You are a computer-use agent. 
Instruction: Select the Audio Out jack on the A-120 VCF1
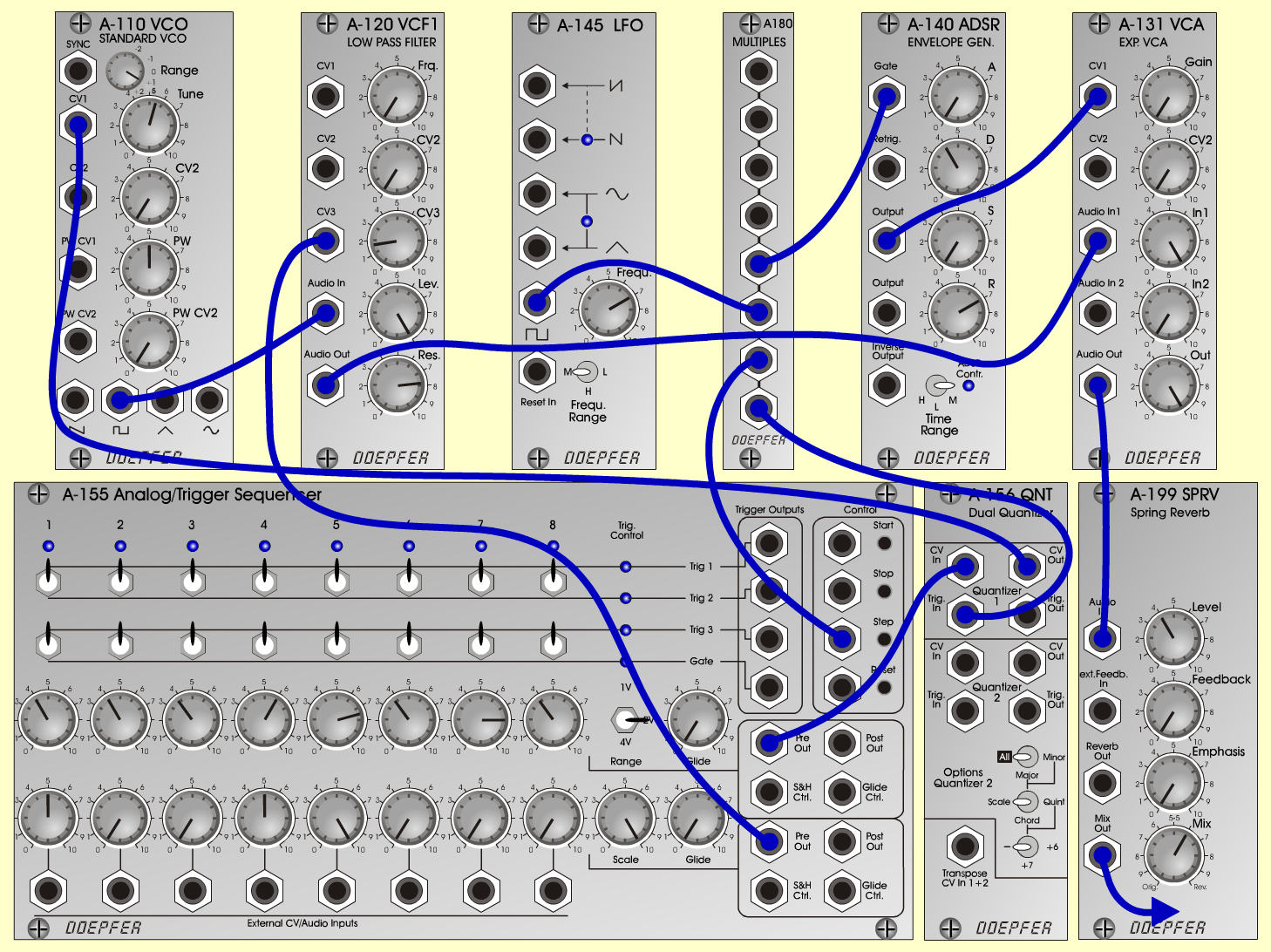click(325, 384)
